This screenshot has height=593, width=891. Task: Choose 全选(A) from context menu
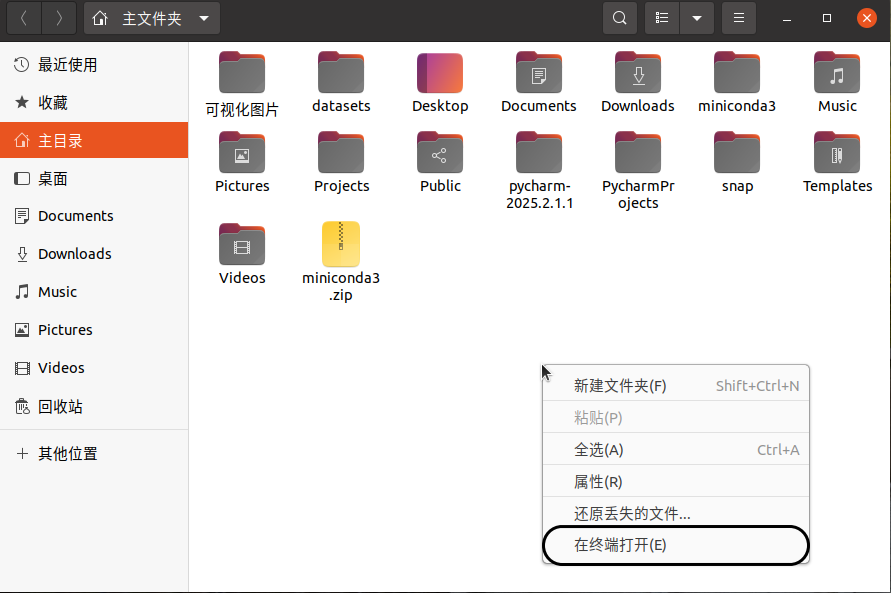point(676,449)
